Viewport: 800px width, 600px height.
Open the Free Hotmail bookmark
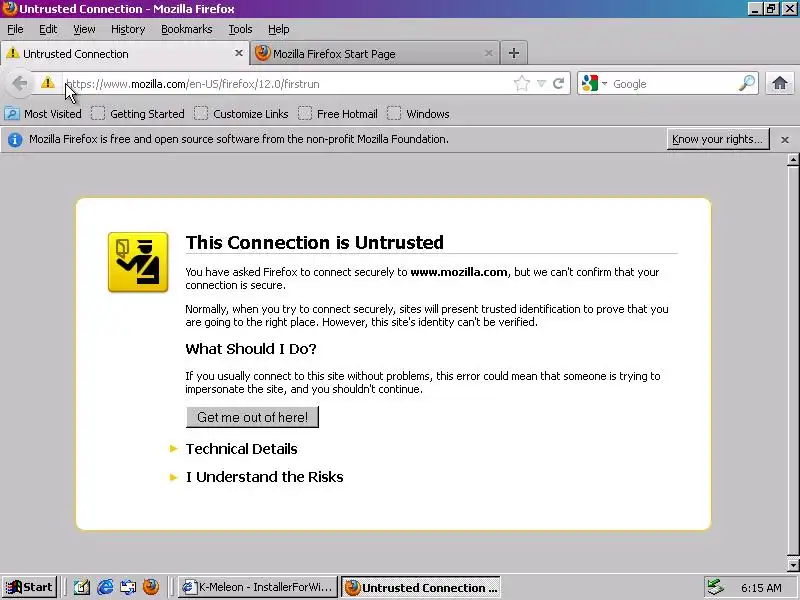[338, 114]
